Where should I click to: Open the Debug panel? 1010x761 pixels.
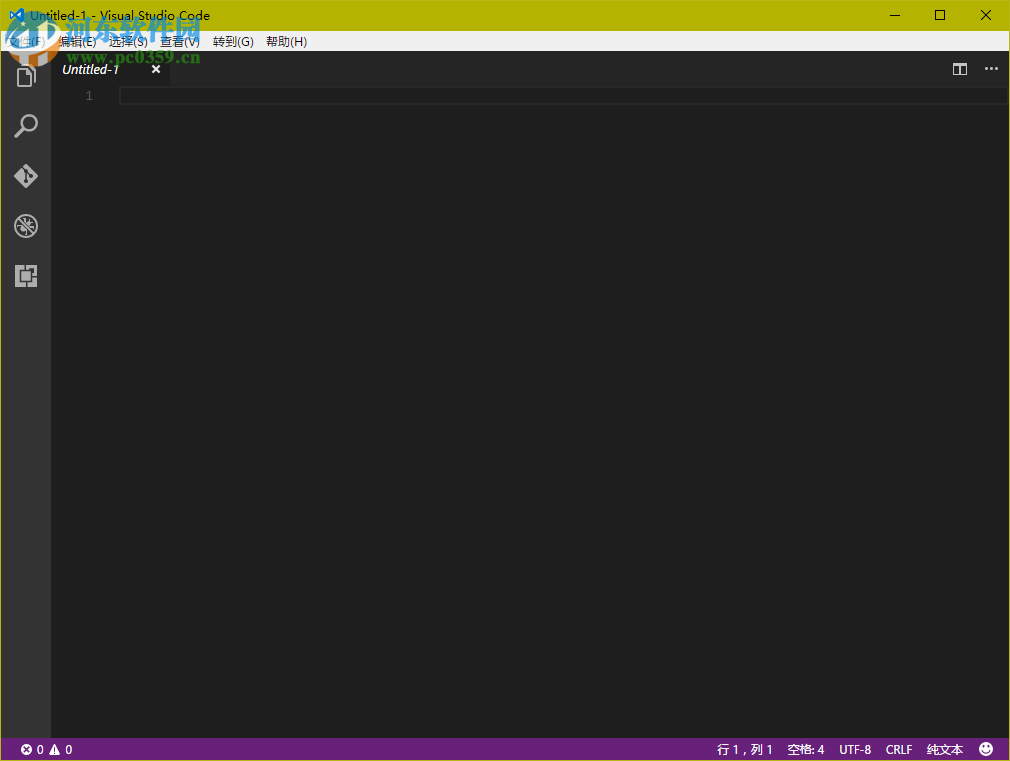click(25, 226)
